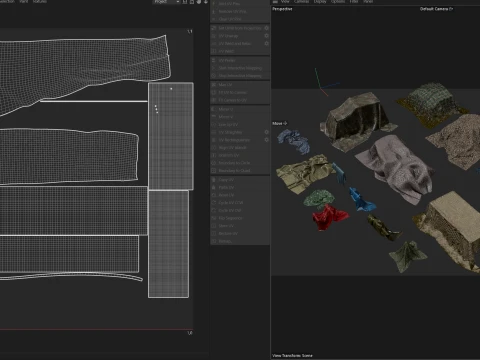Run the UV Rectangularize command
This screenshot has width=480, height=360.
[x=234, y=140]
